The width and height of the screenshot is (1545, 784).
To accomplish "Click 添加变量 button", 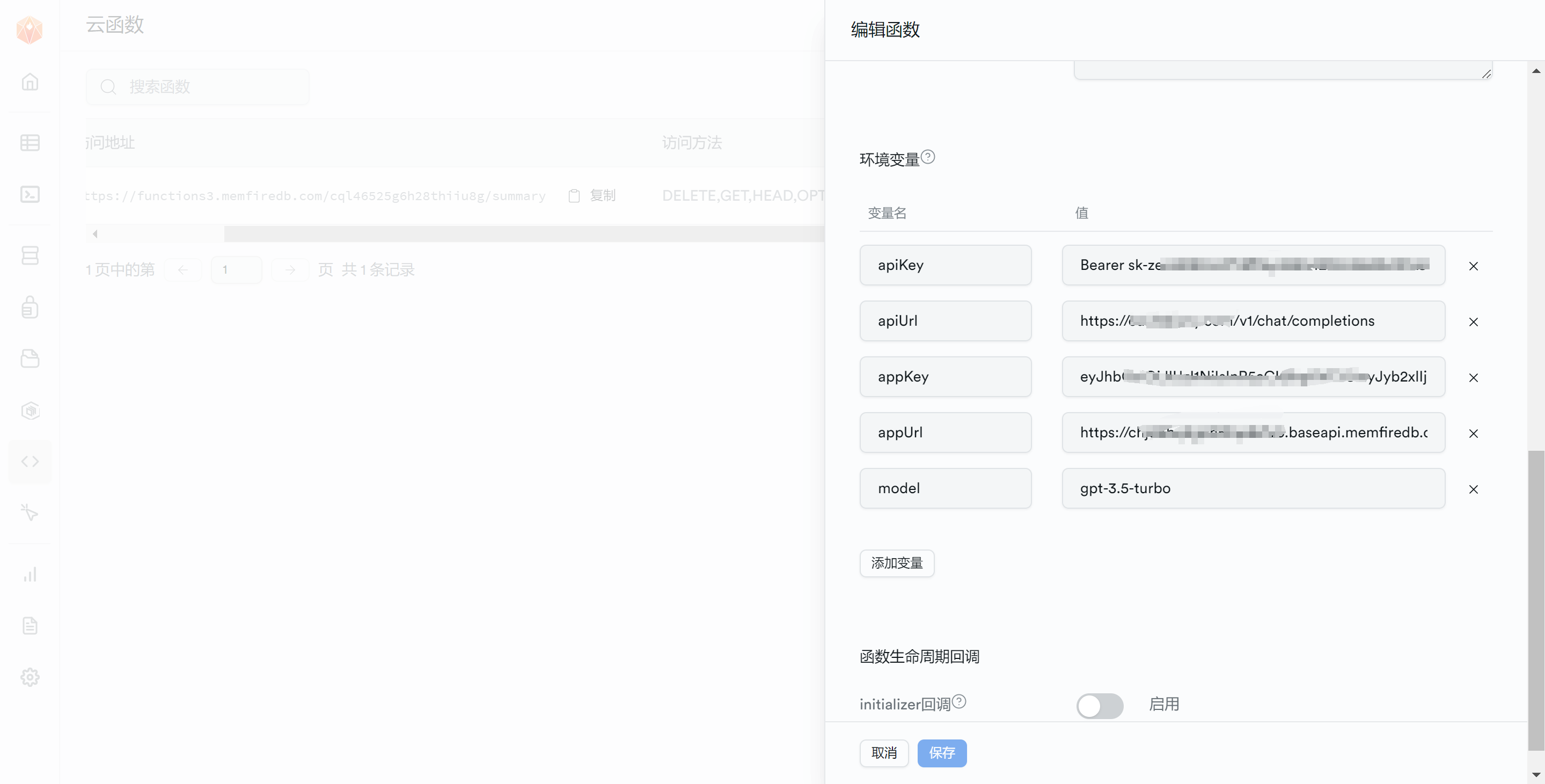I will (897, 563).
